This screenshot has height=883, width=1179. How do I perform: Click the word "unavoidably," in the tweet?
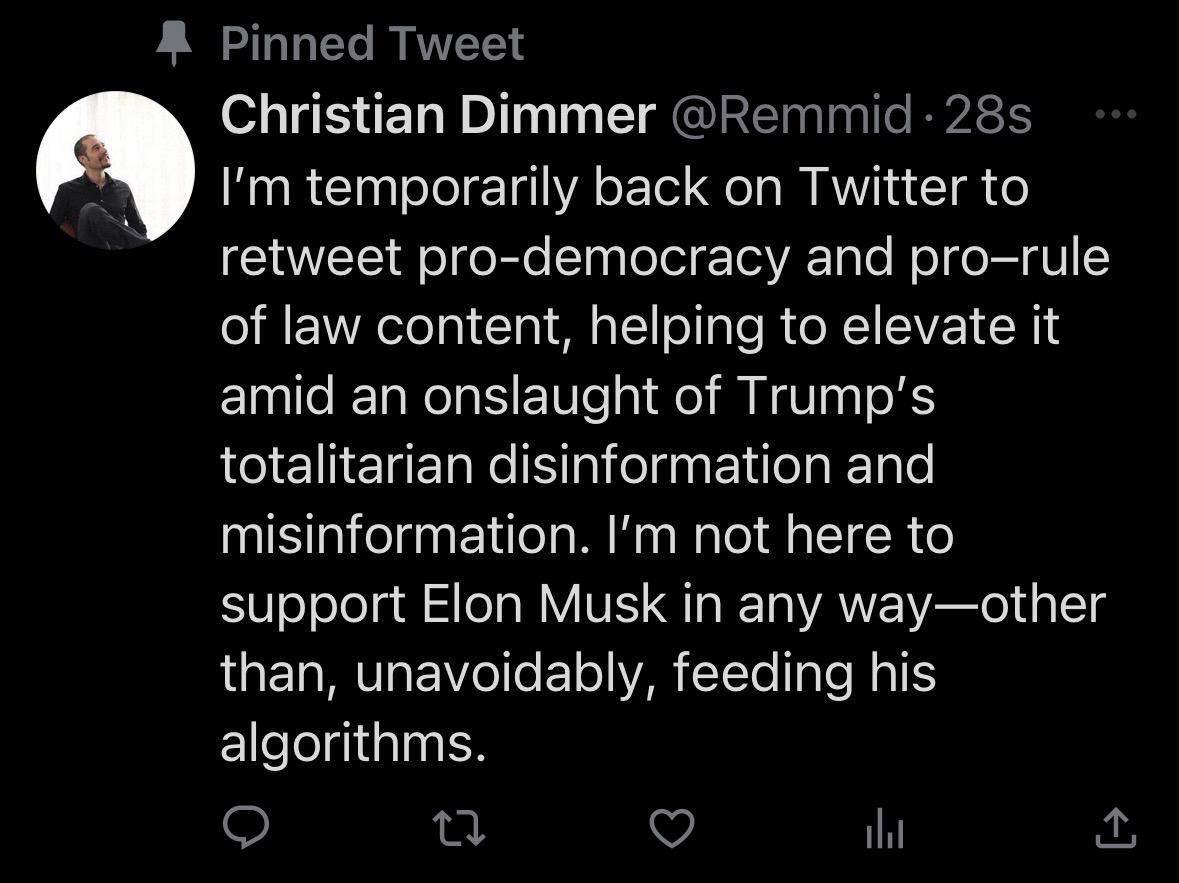[506, 673]
